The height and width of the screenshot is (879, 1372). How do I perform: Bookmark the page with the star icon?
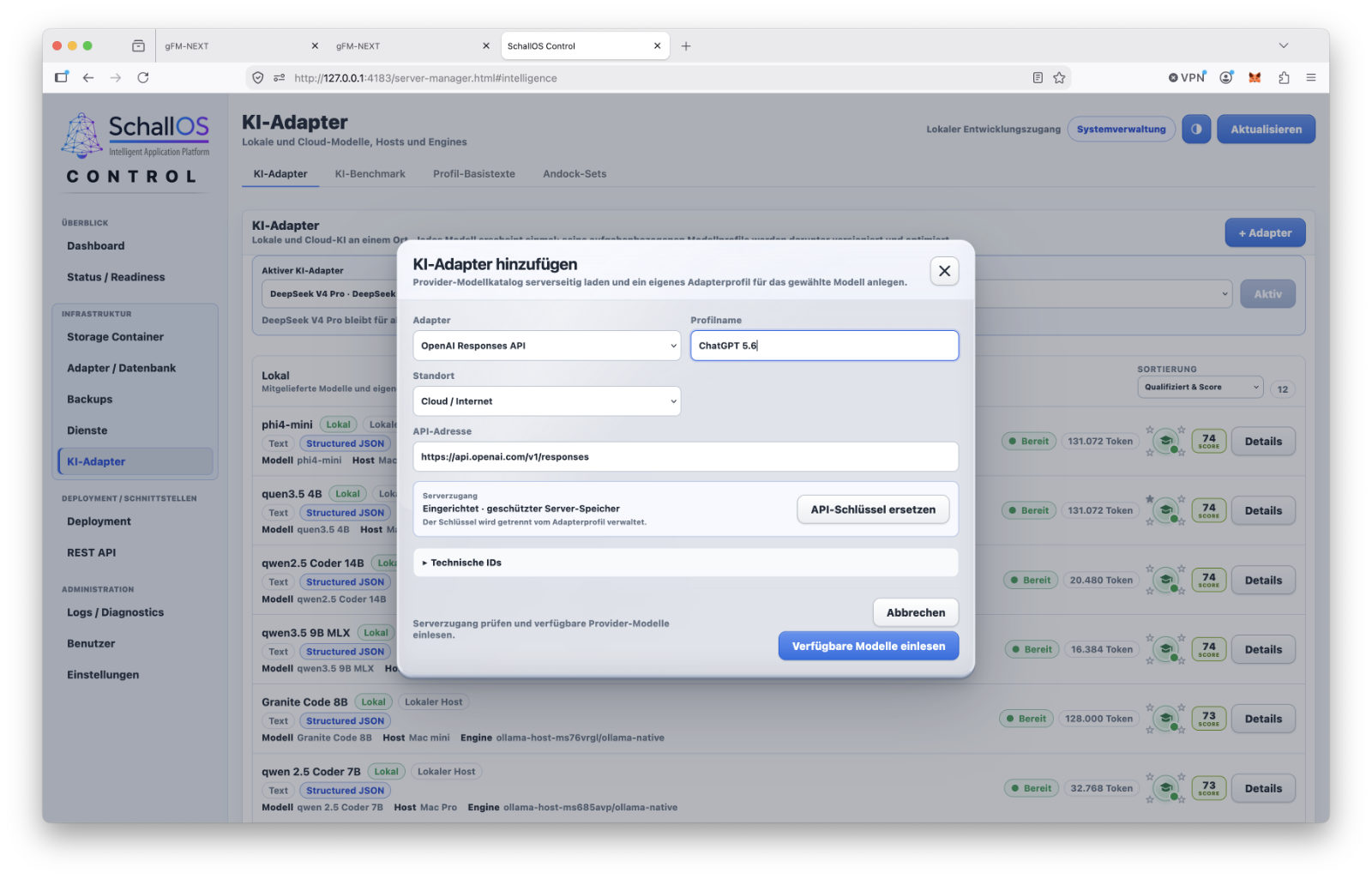pyautogui.click(x=1059, y=78)
